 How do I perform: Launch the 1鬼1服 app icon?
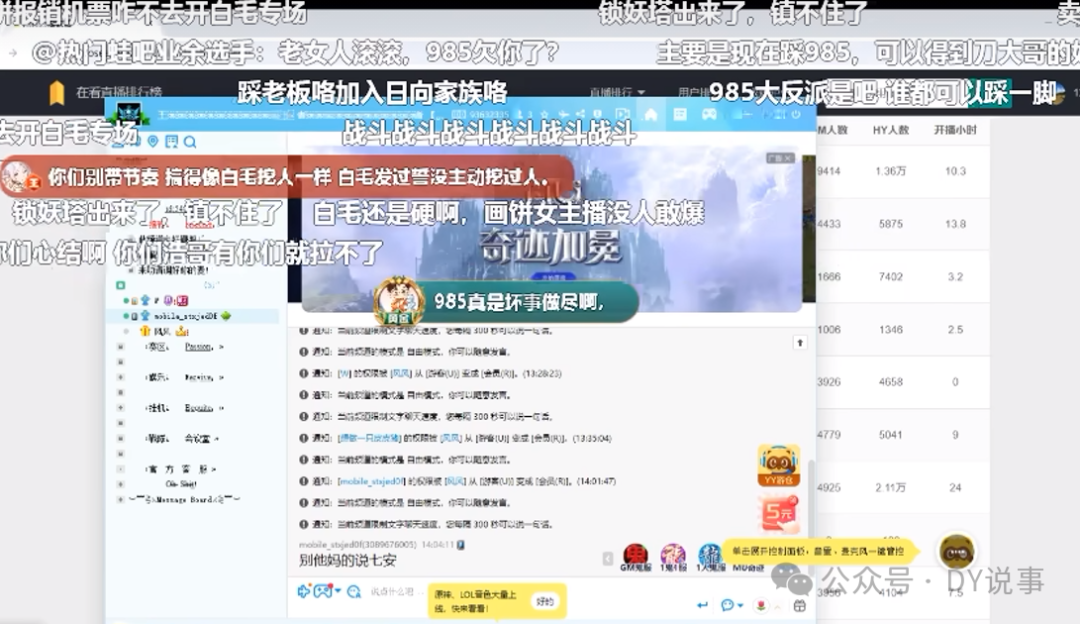tap(673, 557)
